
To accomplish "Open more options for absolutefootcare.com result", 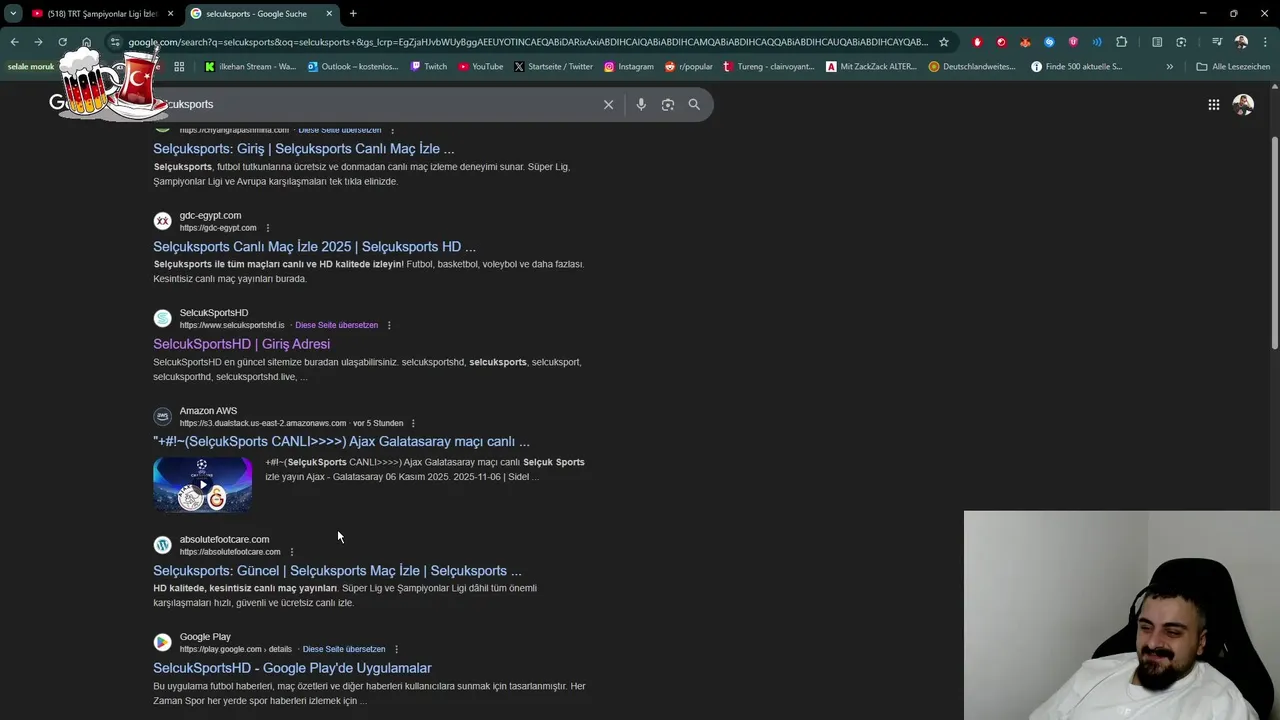I will tap(291, 552).
